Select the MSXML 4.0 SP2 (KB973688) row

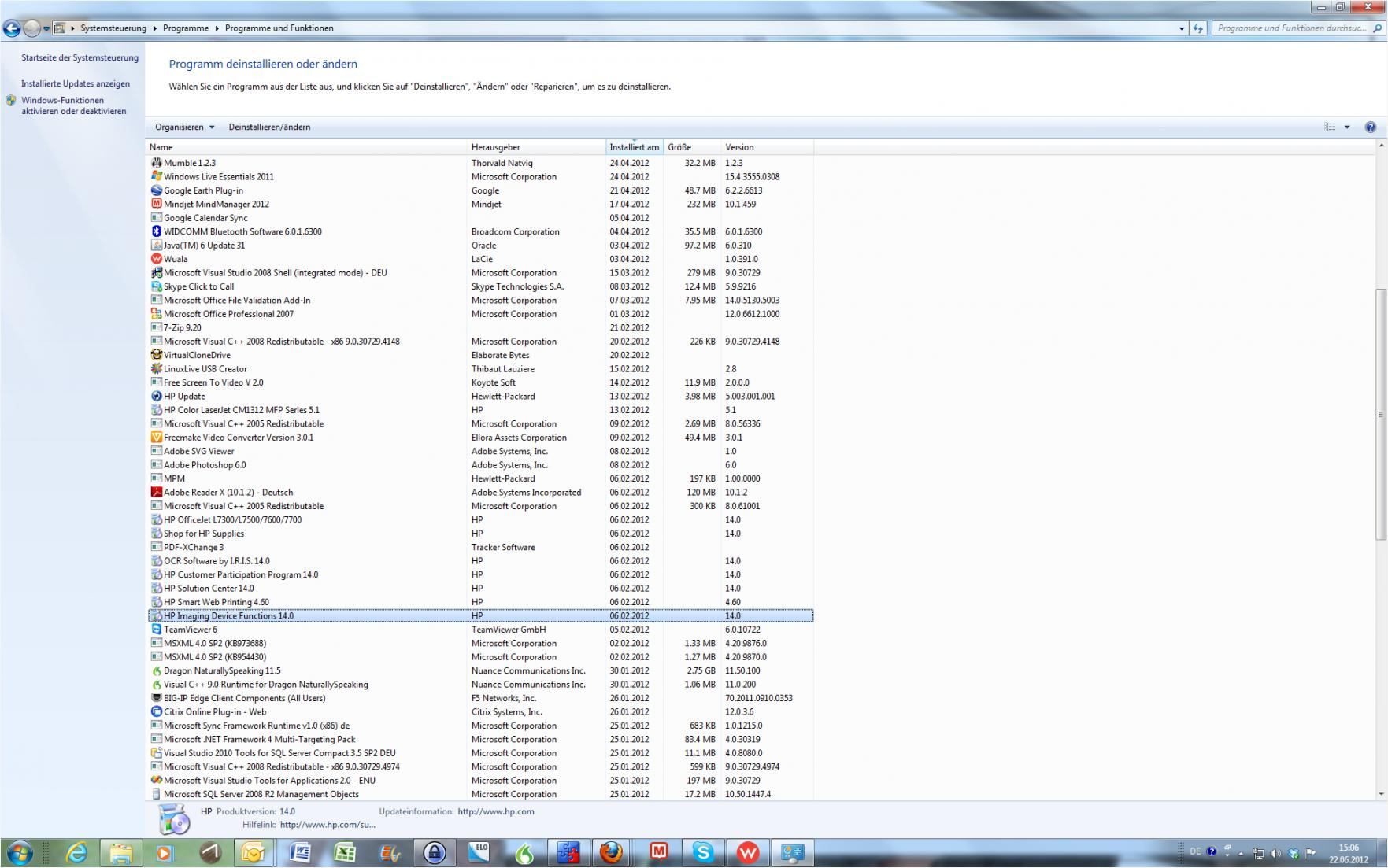(x=480, y=643)
